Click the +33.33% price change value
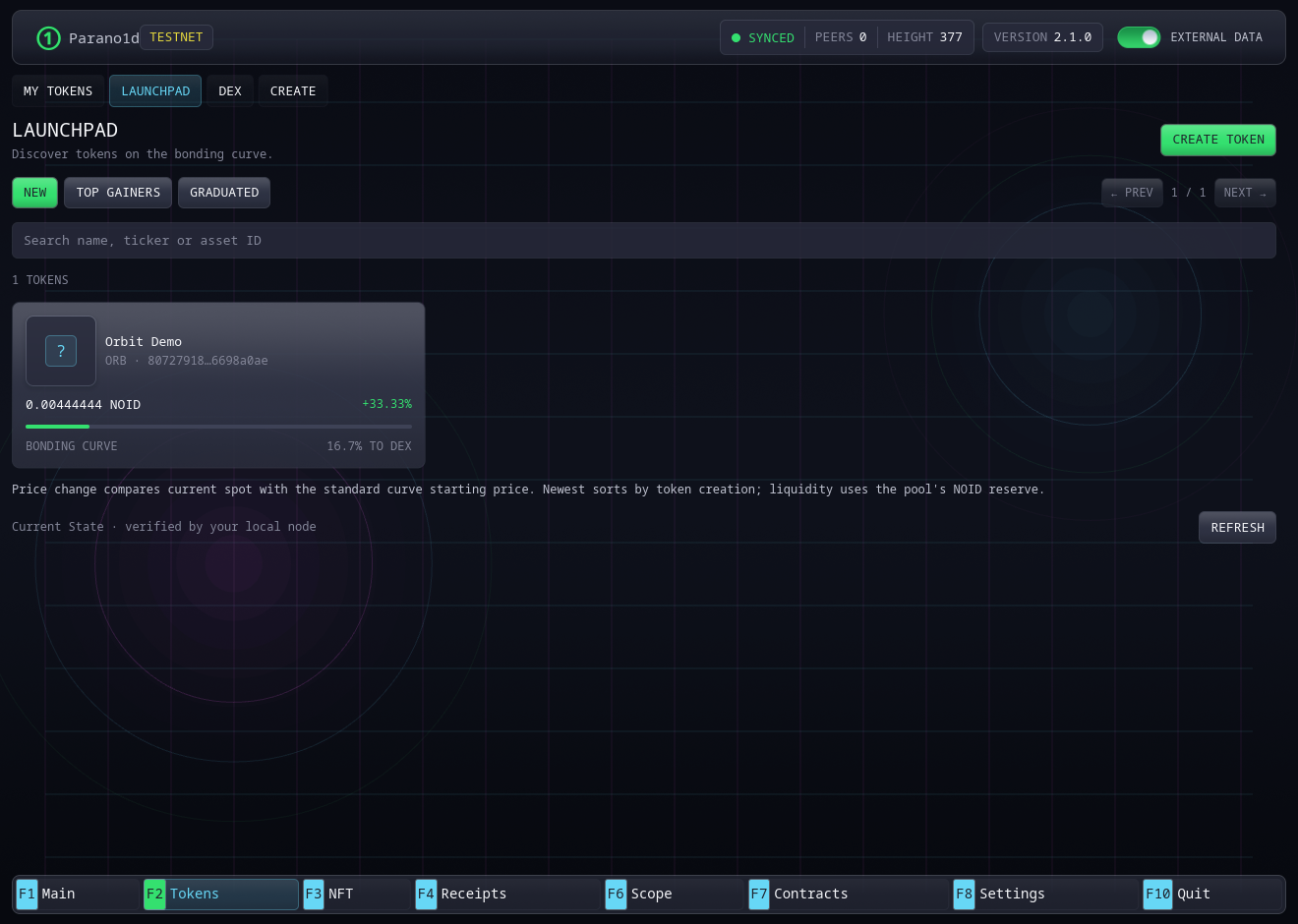The height and width of the screenshot is (924, 1298). pos(386,404)
